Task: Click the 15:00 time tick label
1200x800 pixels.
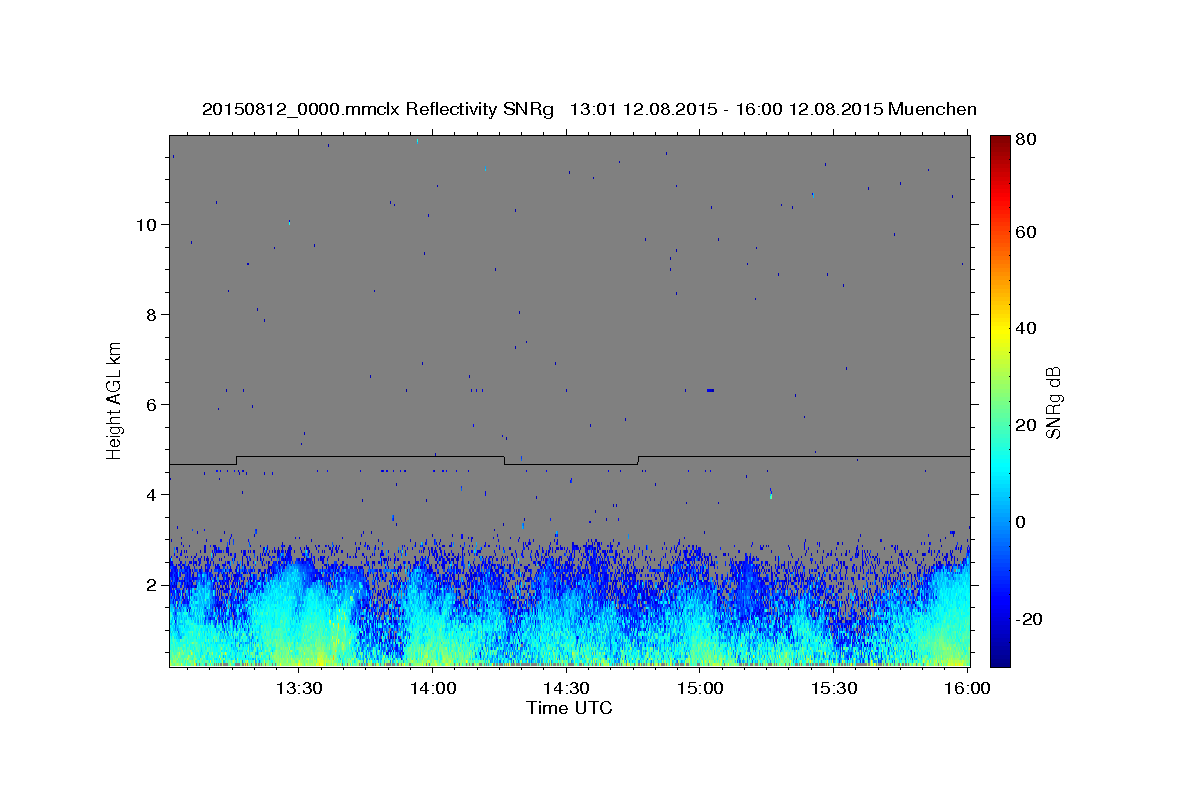Action: 700,688
